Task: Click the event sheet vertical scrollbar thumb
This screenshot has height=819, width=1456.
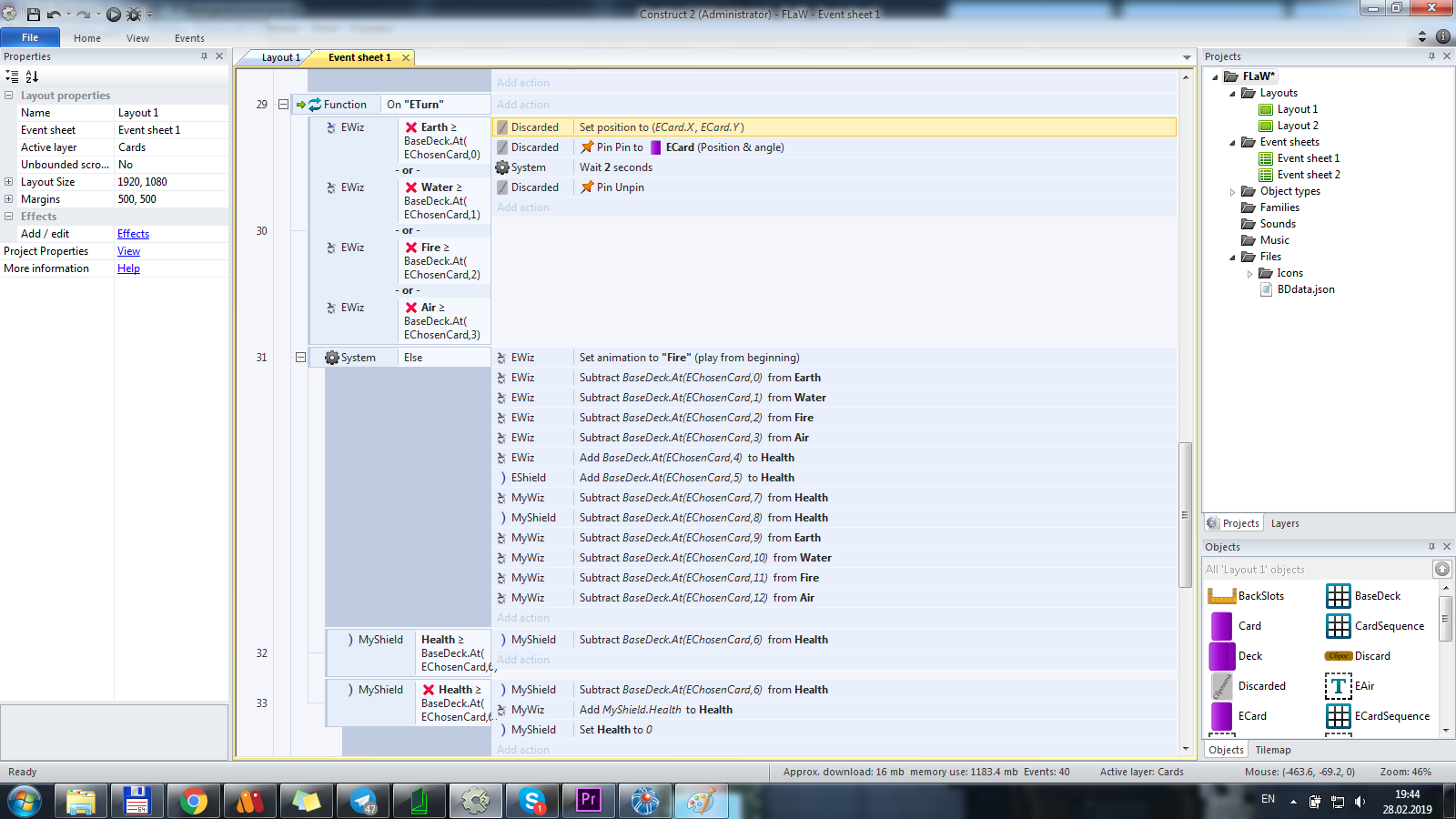Action: [1185, 514]
